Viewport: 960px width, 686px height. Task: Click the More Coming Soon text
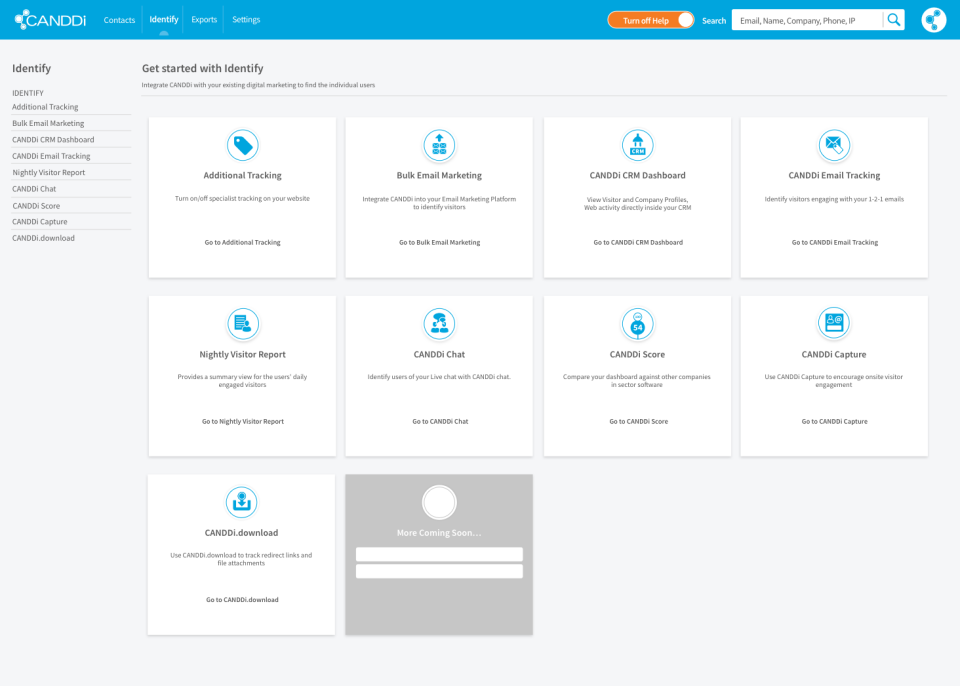[439, 533]
